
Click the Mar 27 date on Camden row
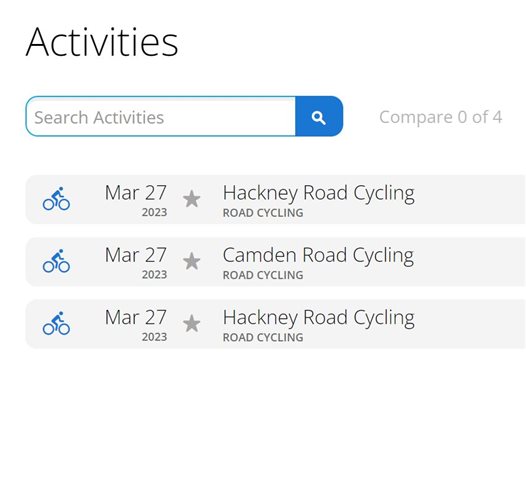136,255
